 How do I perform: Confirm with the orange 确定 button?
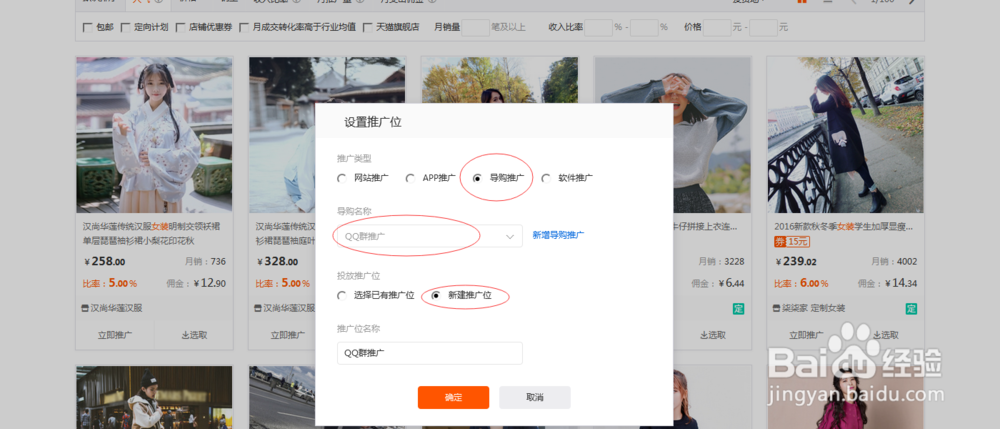click(453, 397)
